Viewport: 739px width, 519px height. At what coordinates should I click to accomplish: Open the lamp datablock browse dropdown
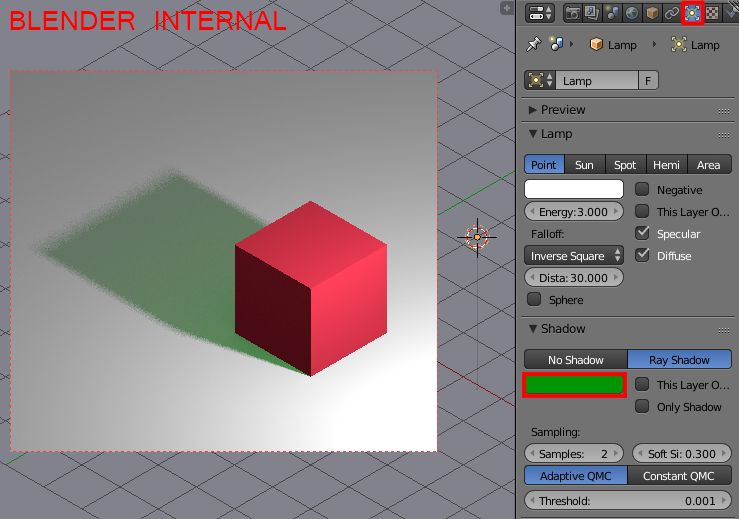[x=540, y=80]
